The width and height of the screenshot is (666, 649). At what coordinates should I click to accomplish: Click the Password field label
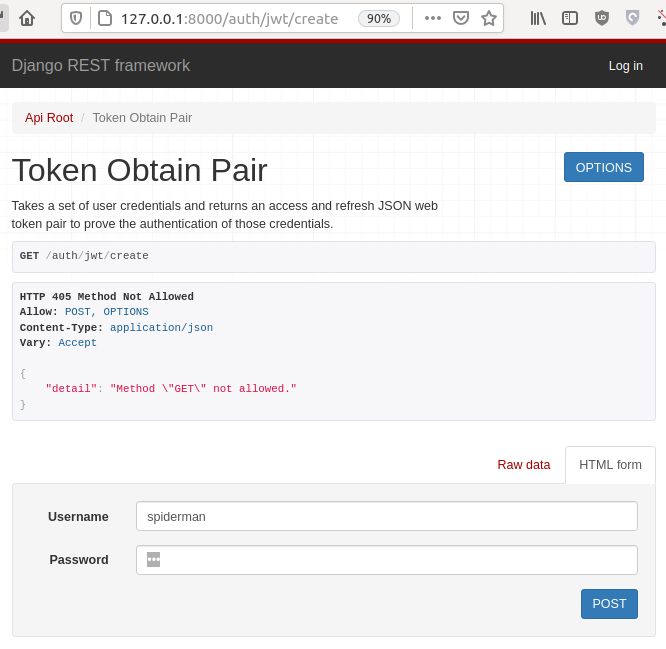[x=79, y=560]
